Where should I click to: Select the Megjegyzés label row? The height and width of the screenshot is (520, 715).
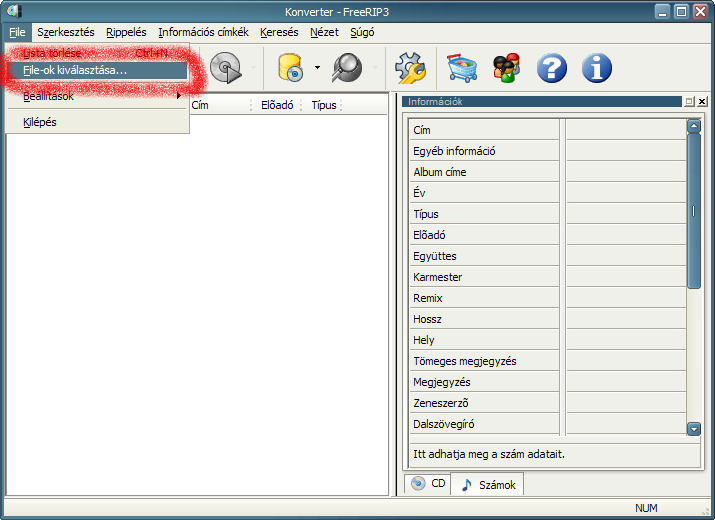point(484,382)
